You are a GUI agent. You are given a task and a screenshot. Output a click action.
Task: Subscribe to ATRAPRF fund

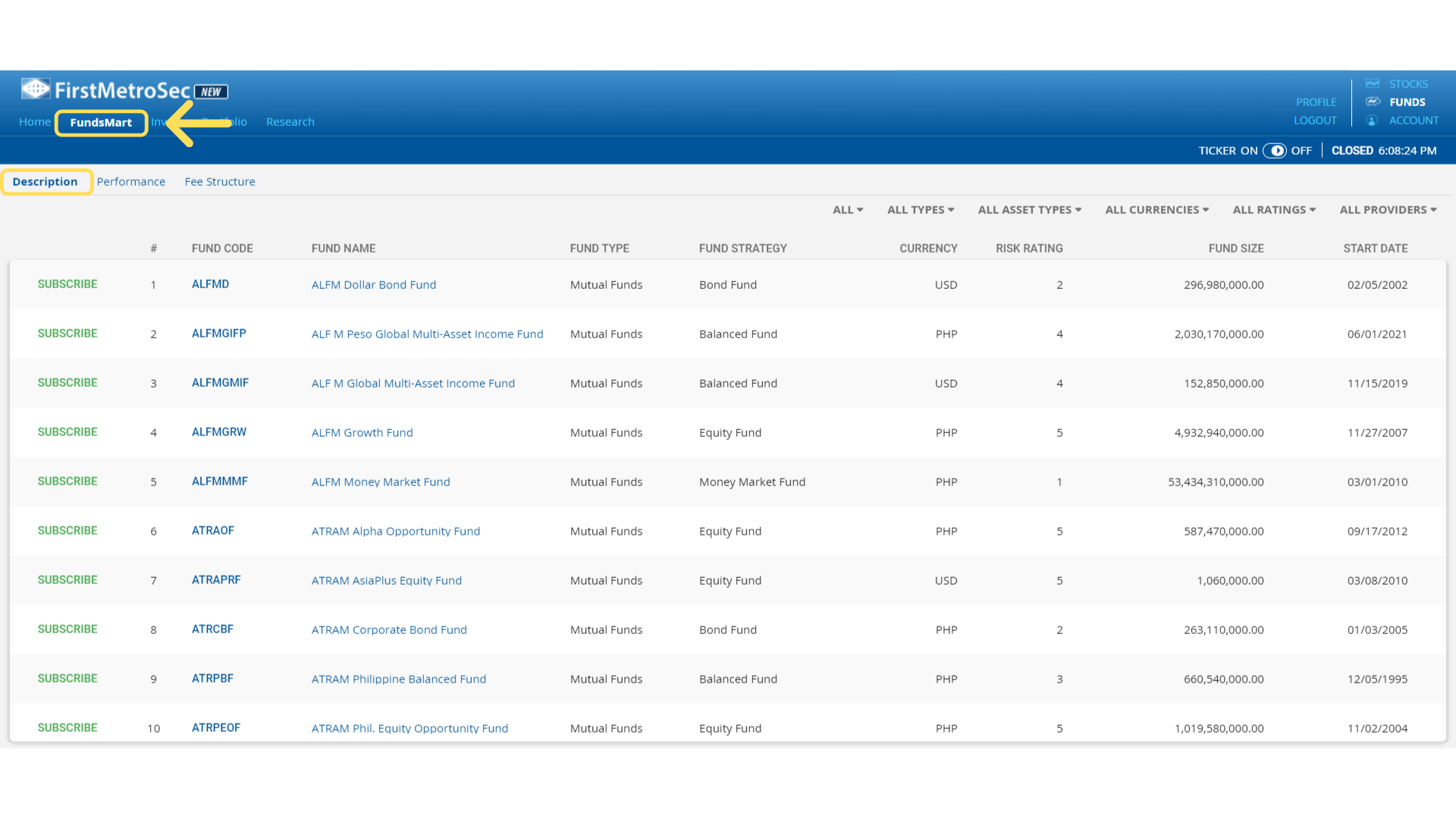tap(67, 580)
